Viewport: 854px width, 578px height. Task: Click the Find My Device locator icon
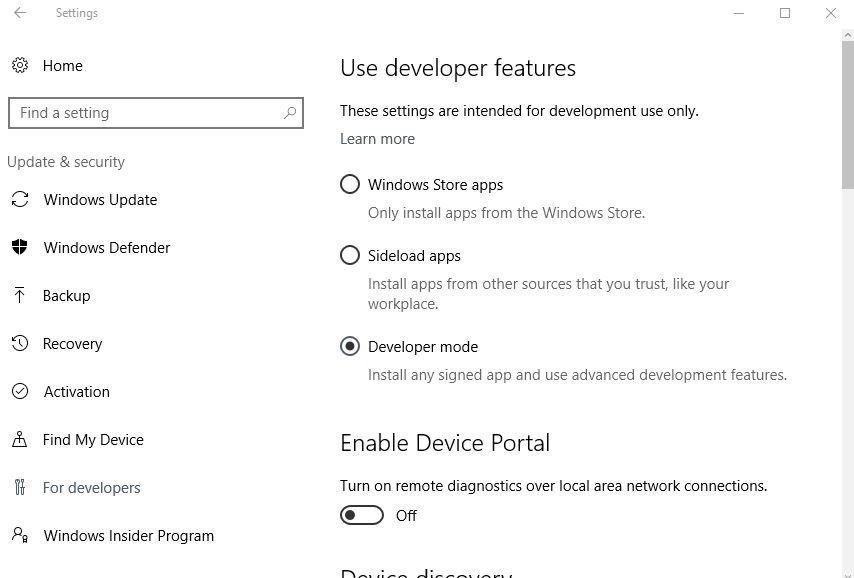(x=20, y=439)
